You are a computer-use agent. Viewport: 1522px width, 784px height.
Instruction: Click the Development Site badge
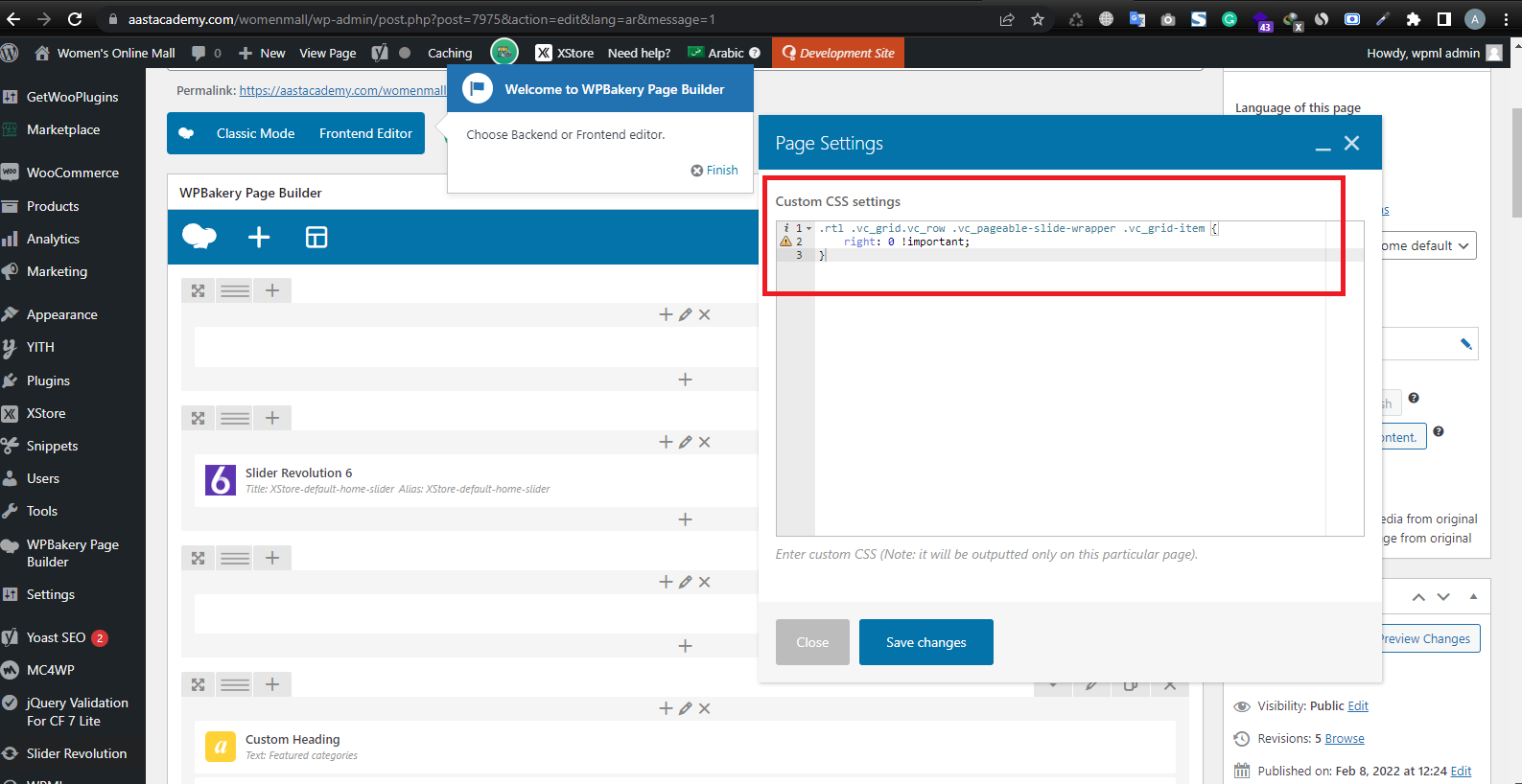[x=838, y=53]
